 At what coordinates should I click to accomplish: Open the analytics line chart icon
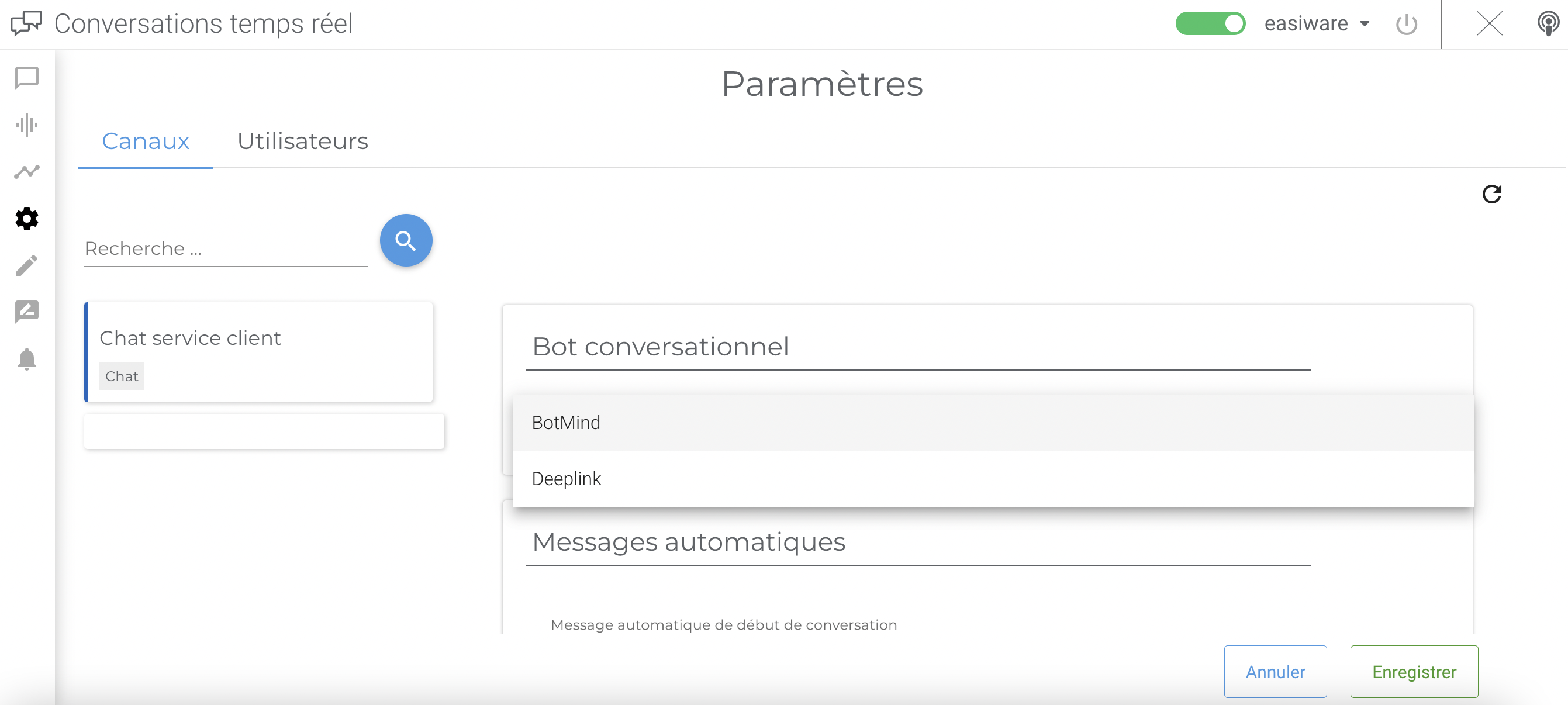tap(27, 172)
